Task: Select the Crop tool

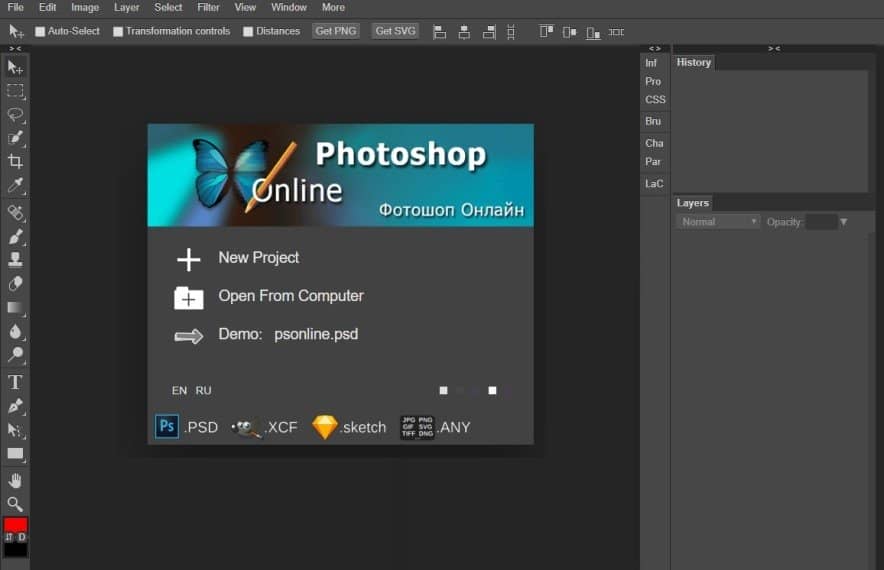Action: click(x=15, y=162)
